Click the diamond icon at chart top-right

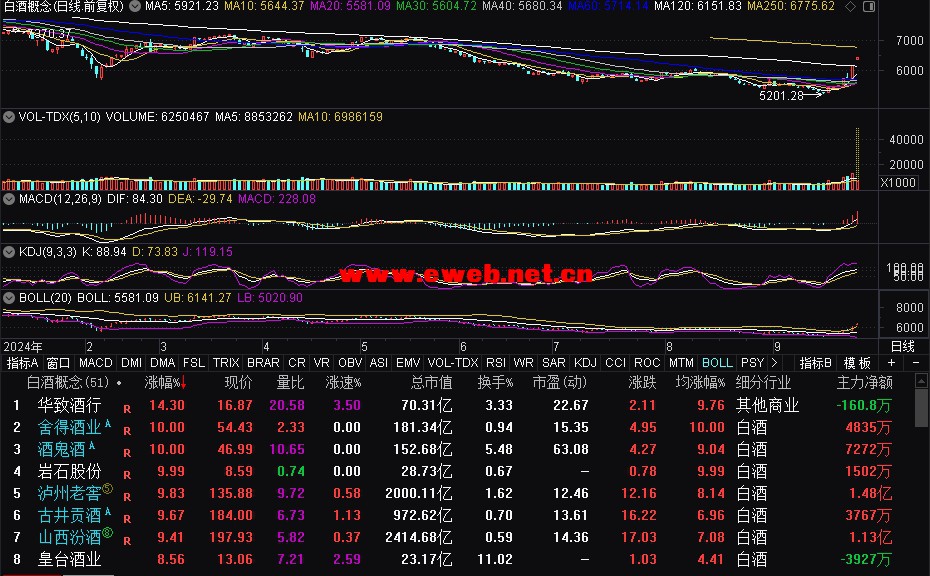click(x=851, y=7)
